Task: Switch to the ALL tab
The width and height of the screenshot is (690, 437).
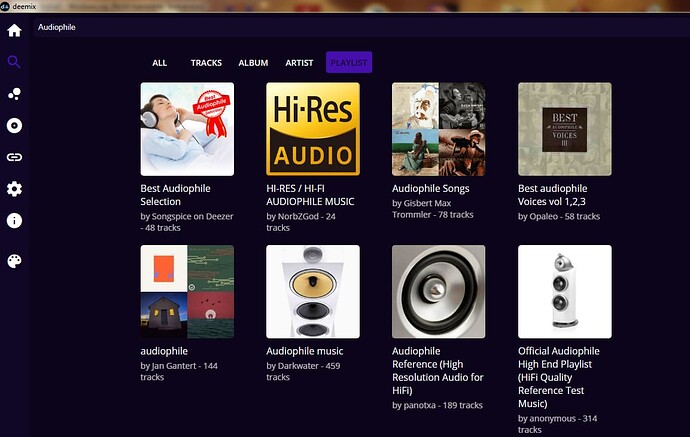Action: (160, 63)
